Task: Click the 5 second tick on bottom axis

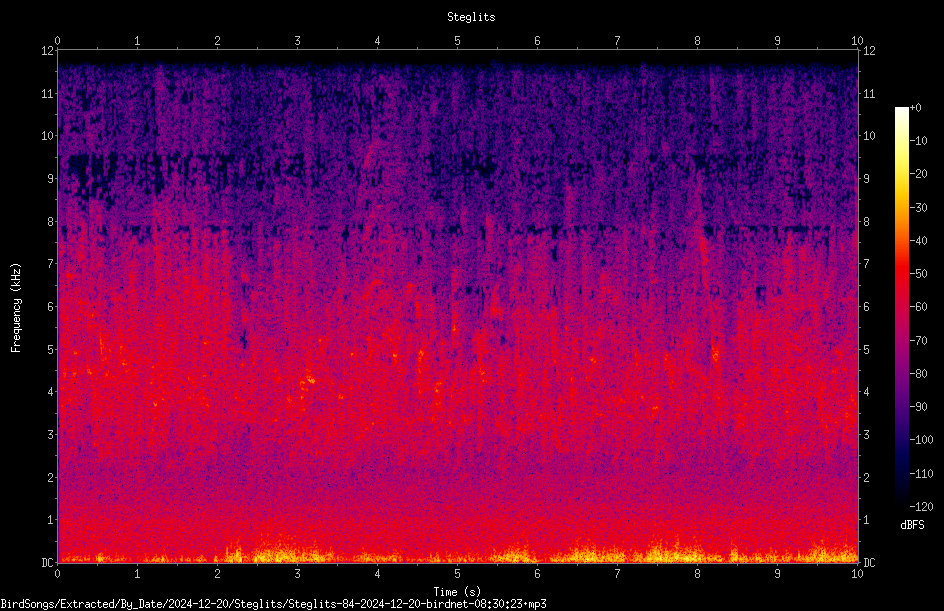Action: pyautogui.click(x=458, y=574)
